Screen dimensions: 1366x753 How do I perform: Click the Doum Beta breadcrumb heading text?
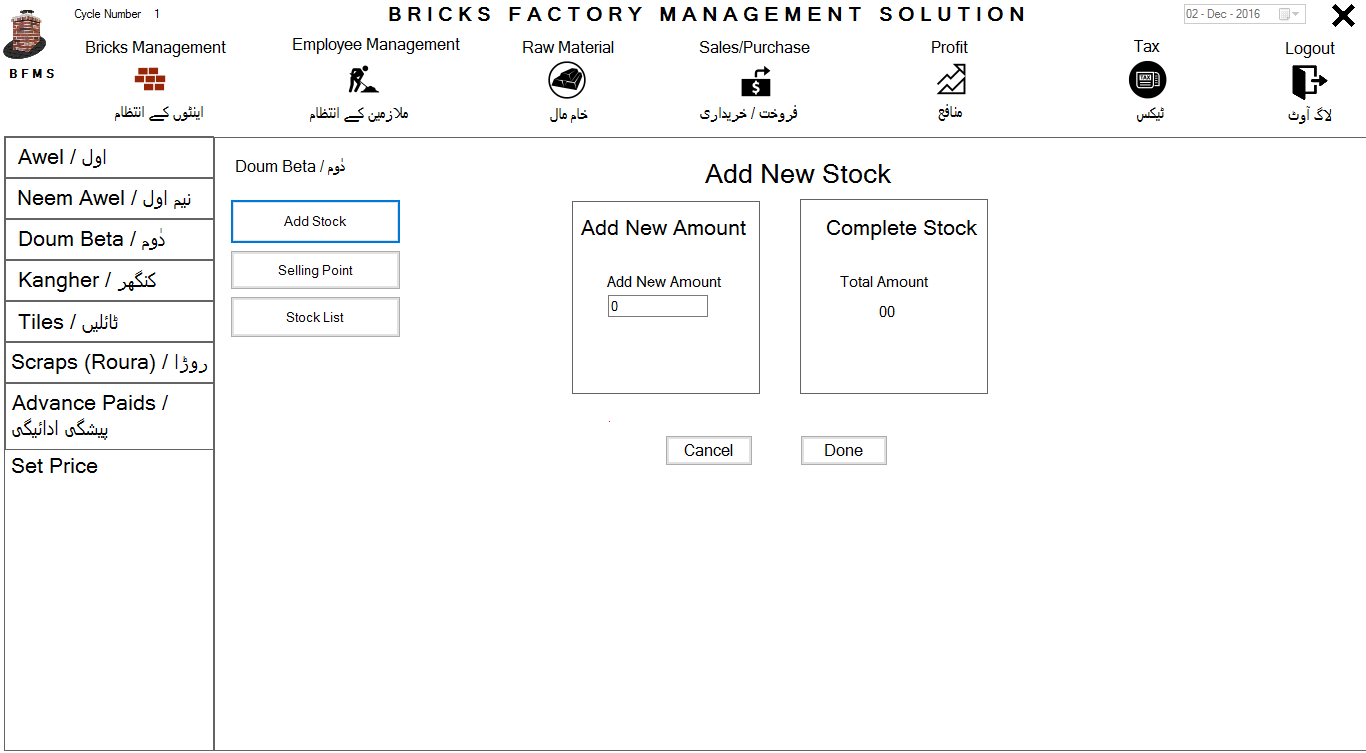coord(291,166)
